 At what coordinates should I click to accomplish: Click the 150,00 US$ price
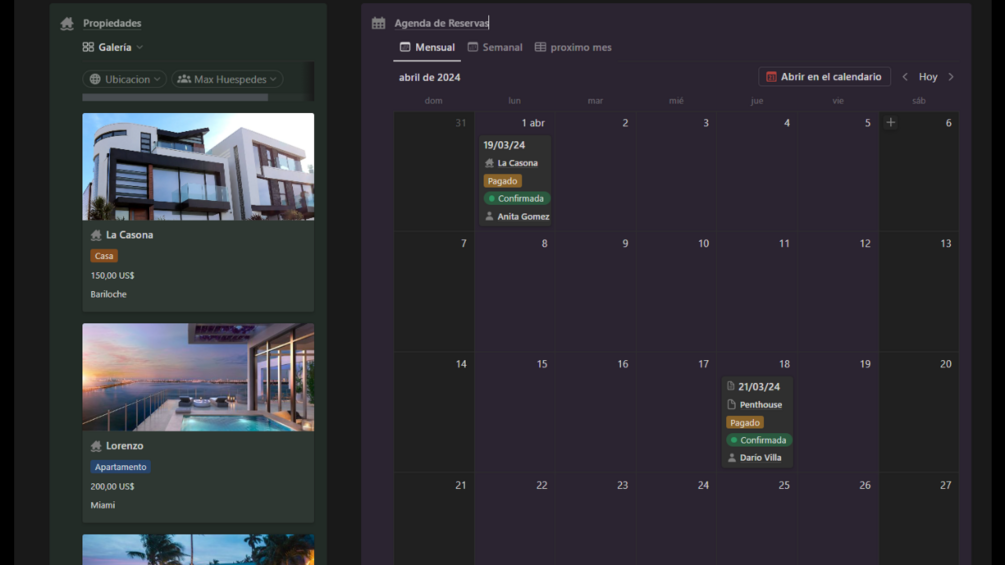[x=112, y=275]
